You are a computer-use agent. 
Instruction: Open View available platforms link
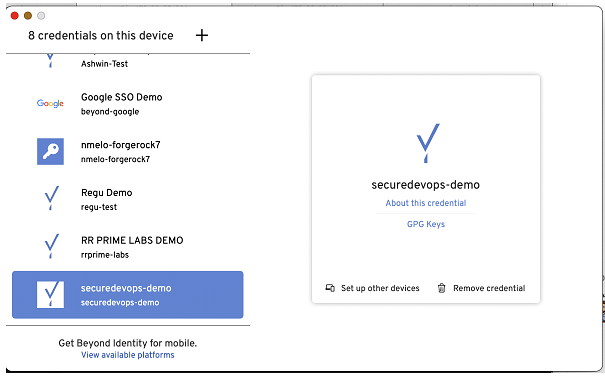(x=128, y=355)
